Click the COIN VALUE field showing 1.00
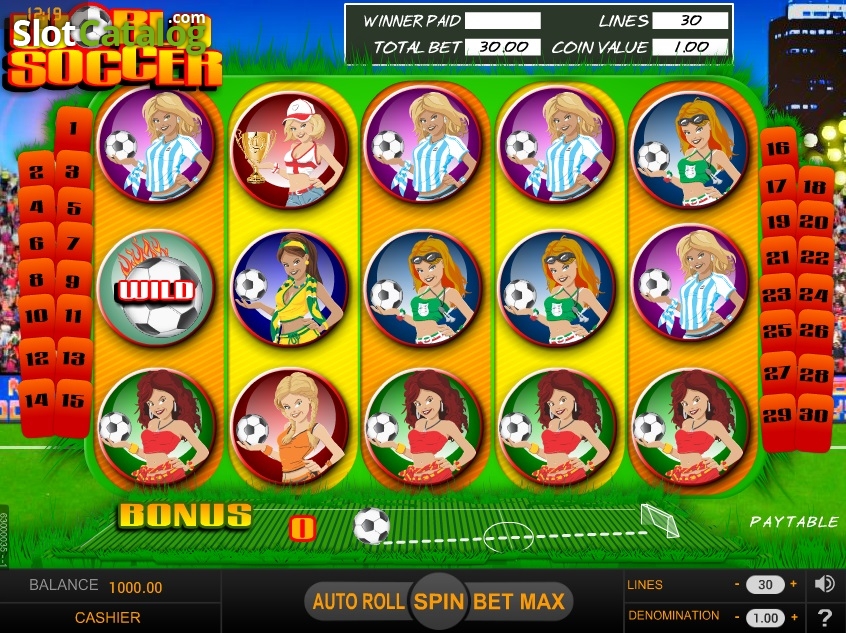846x633 pixels. (690, 47)
